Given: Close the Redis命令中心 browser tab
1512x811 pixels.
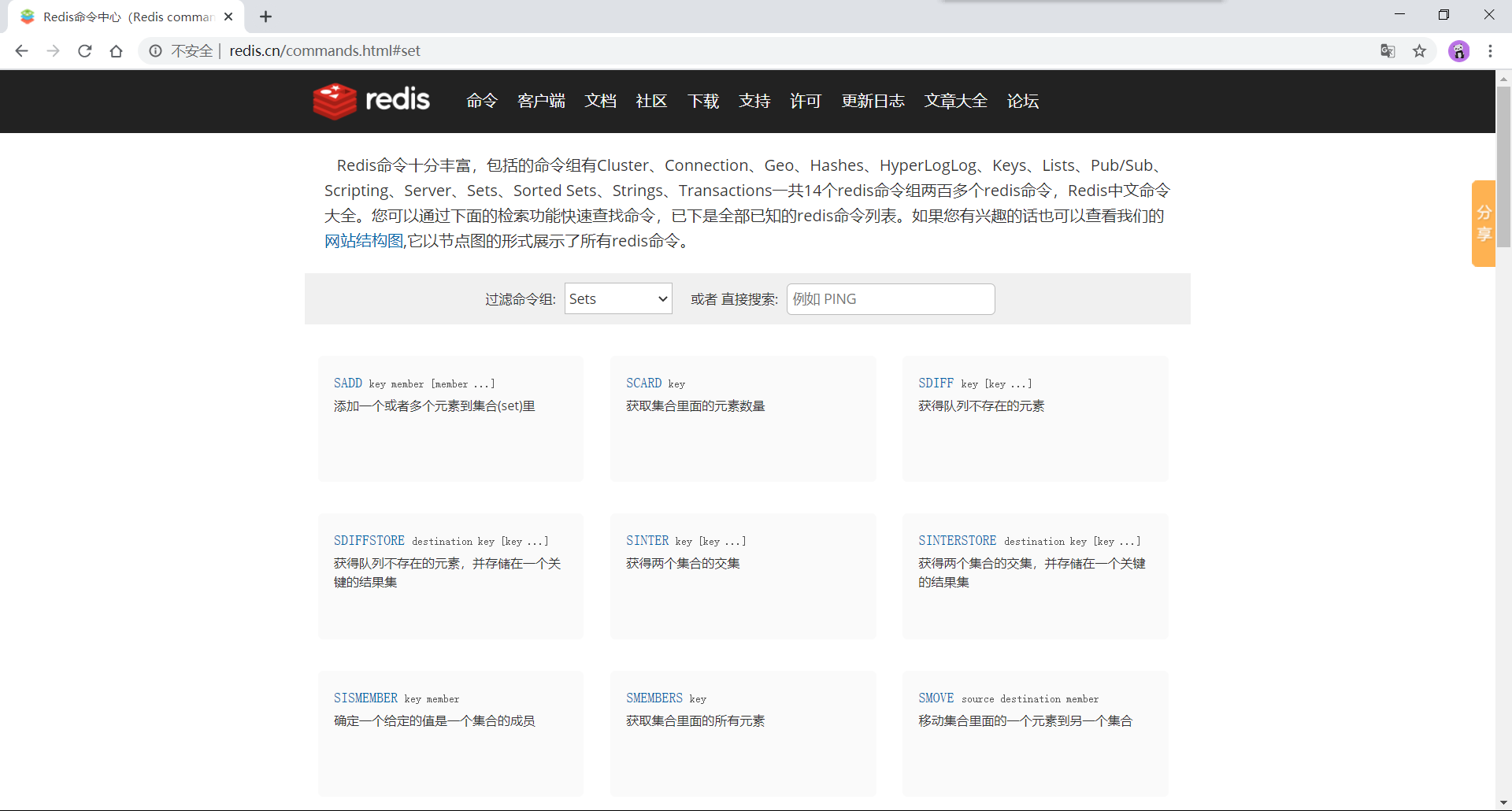Looking at the screenshot, I should click(228, 17).
